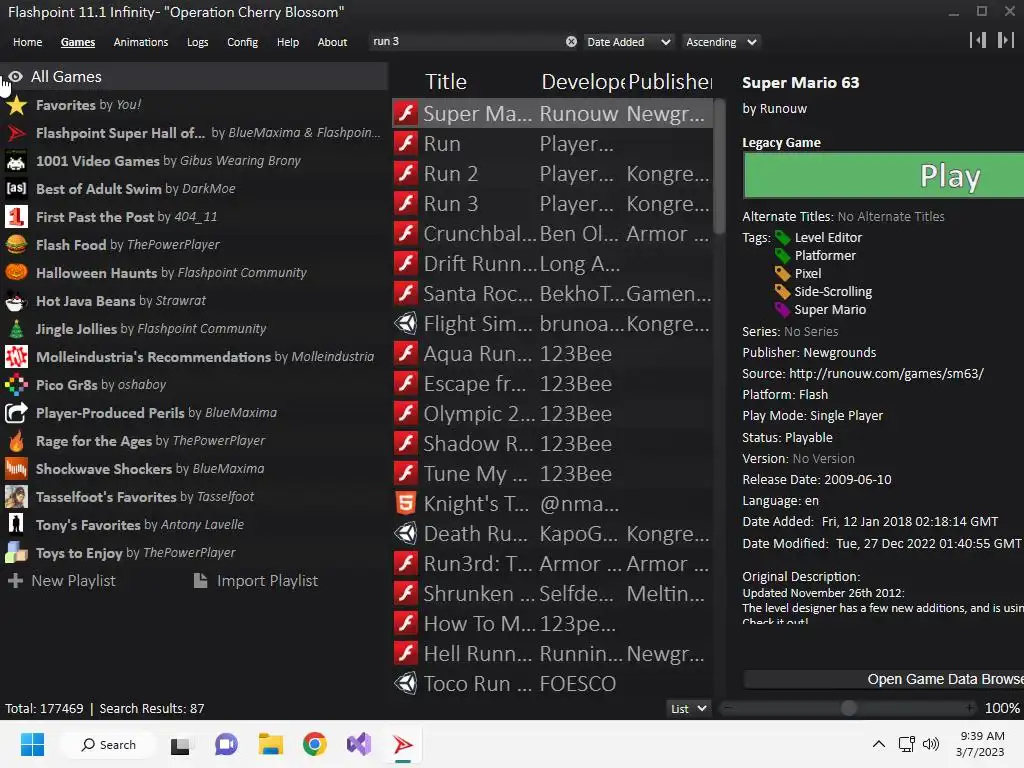Collapse the left sidebar using toggle icon
1024x768 pixels.
(x=978, y=40)
